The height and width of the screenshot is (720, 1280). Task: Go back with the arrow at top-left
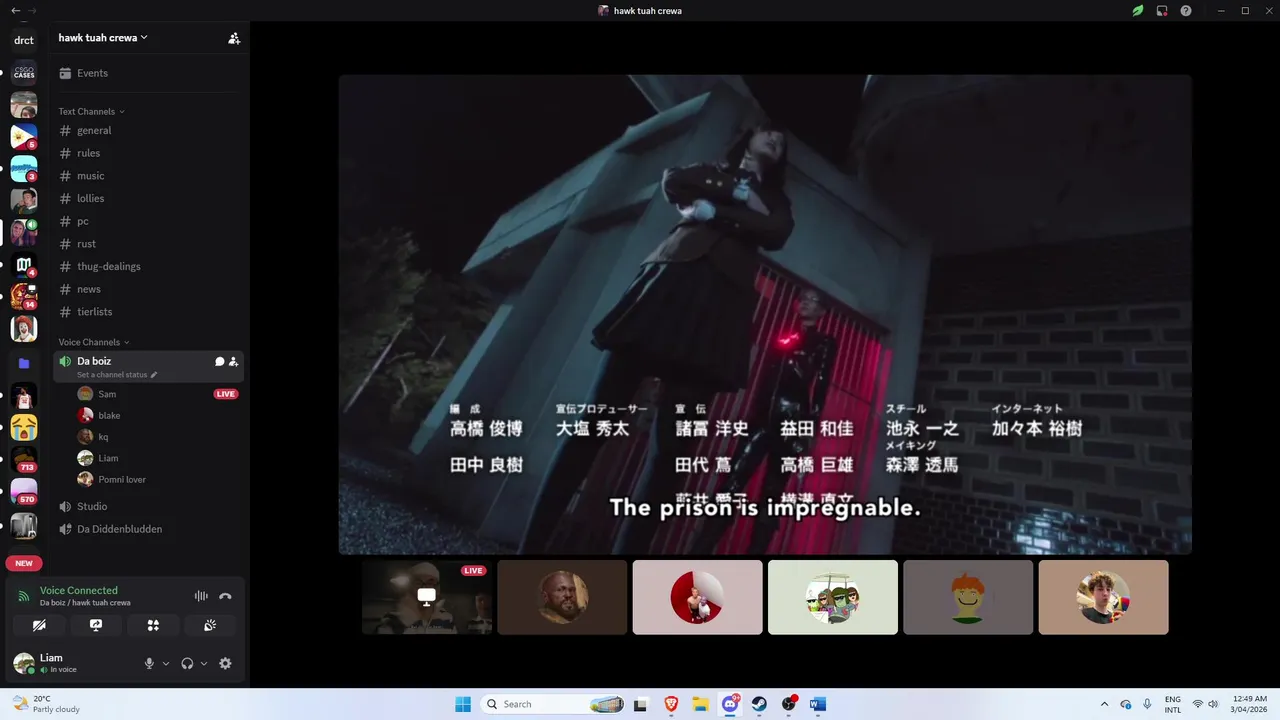[15, 10]
